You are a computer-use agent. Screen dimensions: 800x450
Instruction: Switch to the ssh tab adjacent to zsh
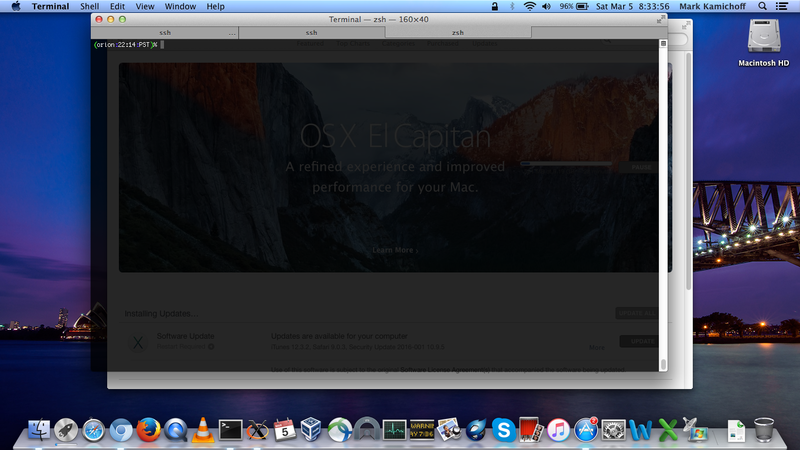(312, 32)
